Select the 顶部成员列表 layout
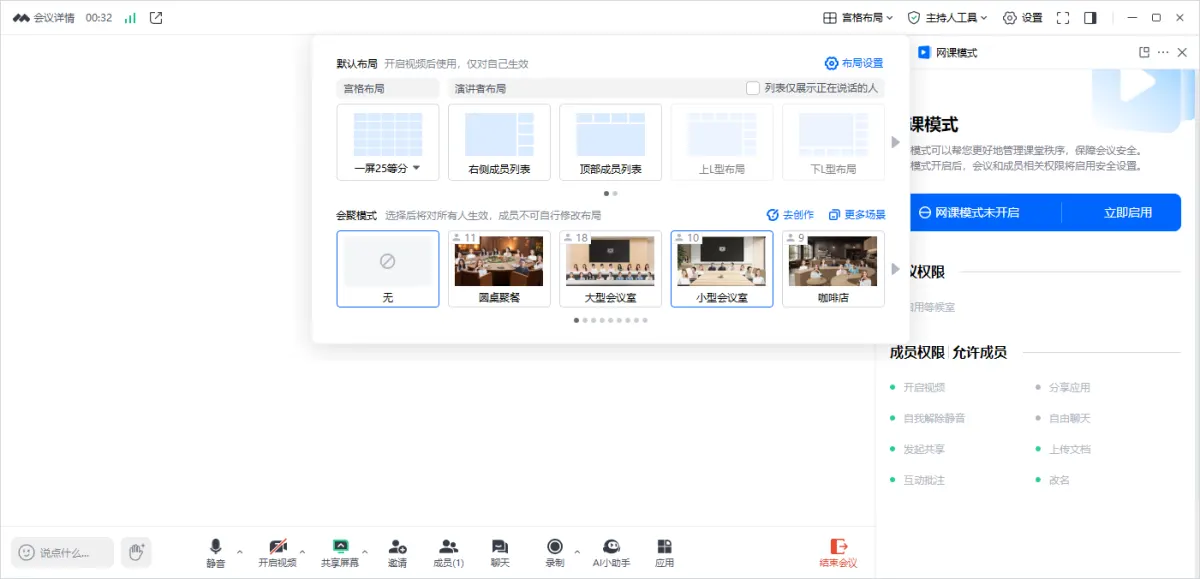The height and width of the screenshot is (579, 1200). [x=610, y=142]
